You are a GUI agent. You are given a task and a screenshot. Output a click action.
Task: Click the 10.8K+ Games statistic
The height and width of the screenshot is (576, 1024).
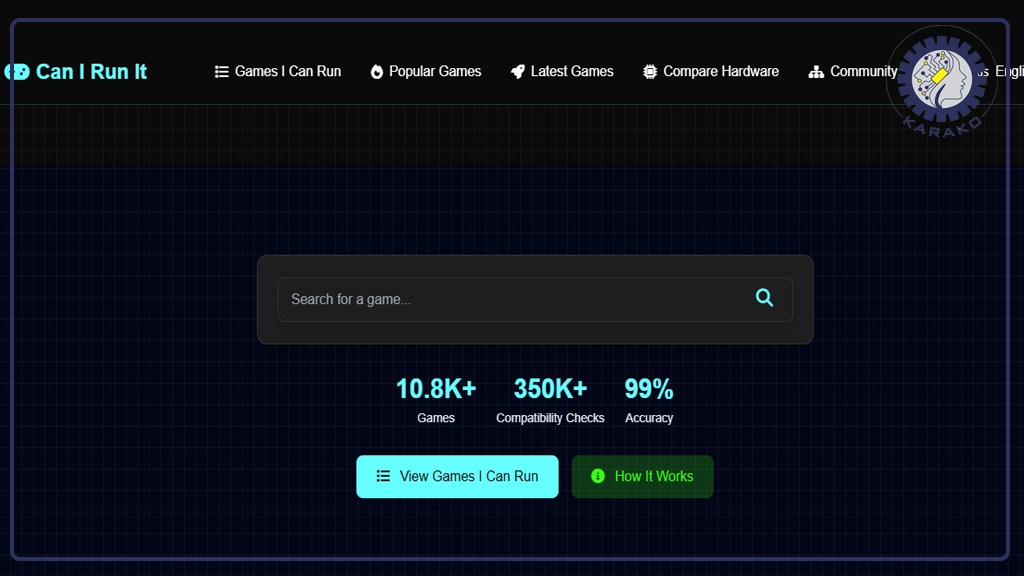tap(436, 400)
